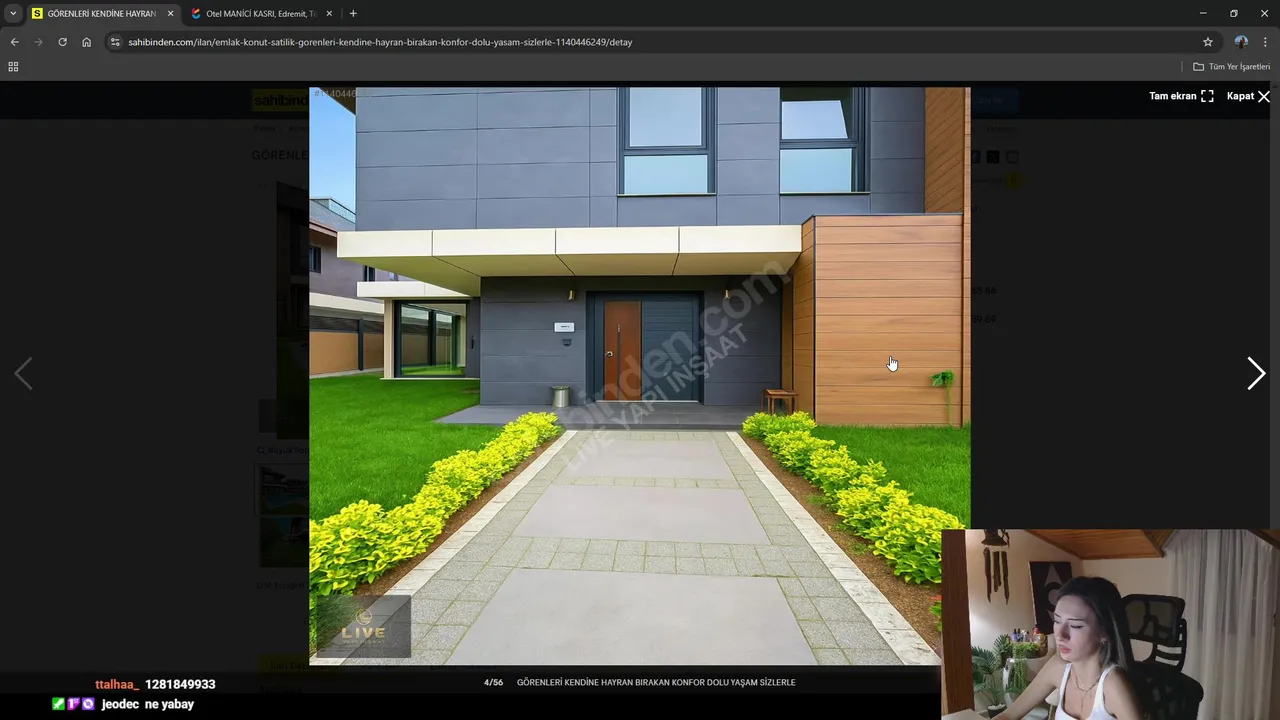Open Tüm Yer İşaretleri bookmarks folder
The height and width of the screenshot is (720, 1280).
(1231, 66)
